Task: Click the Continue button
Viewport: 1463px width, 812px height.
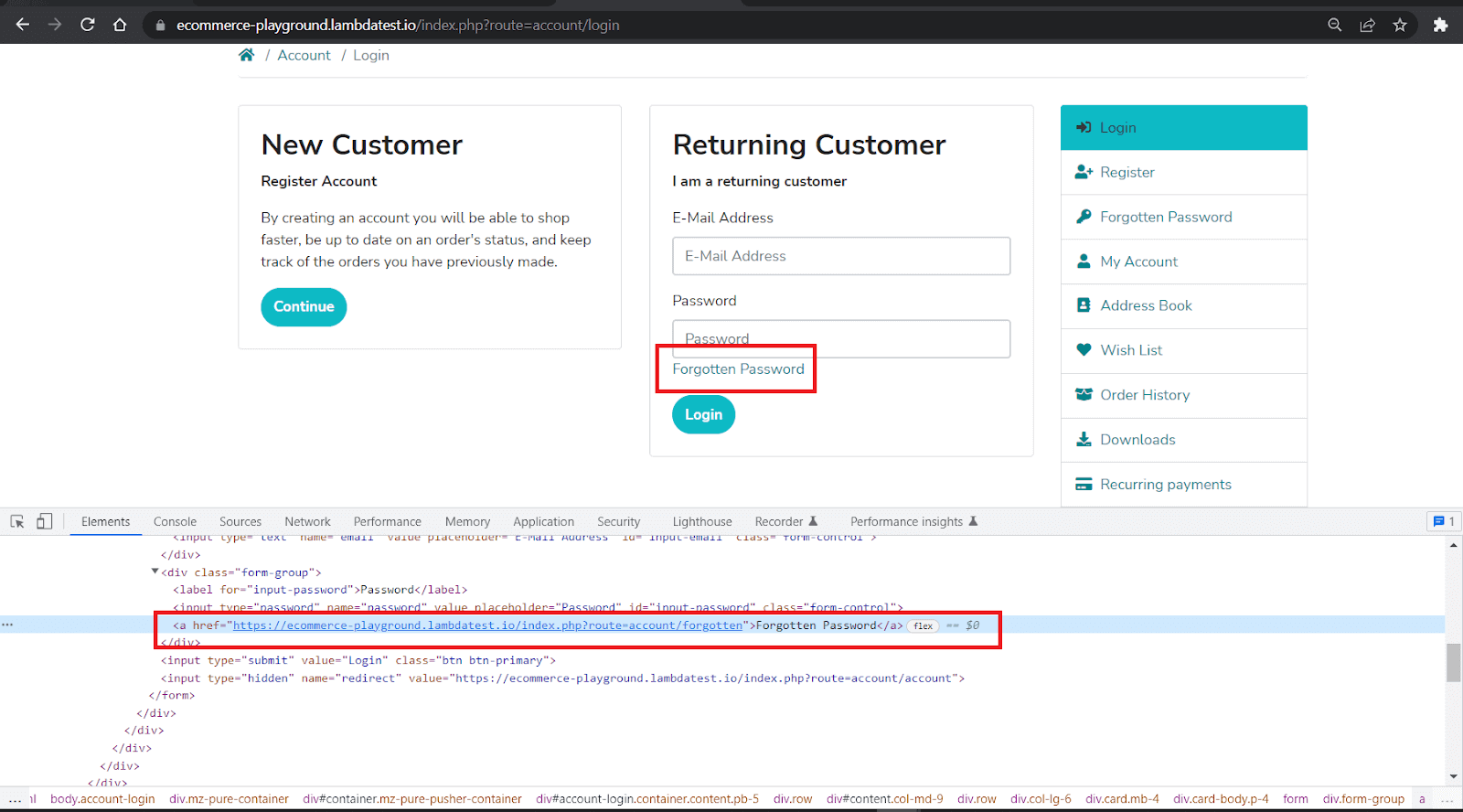Action: pos(304,306)
